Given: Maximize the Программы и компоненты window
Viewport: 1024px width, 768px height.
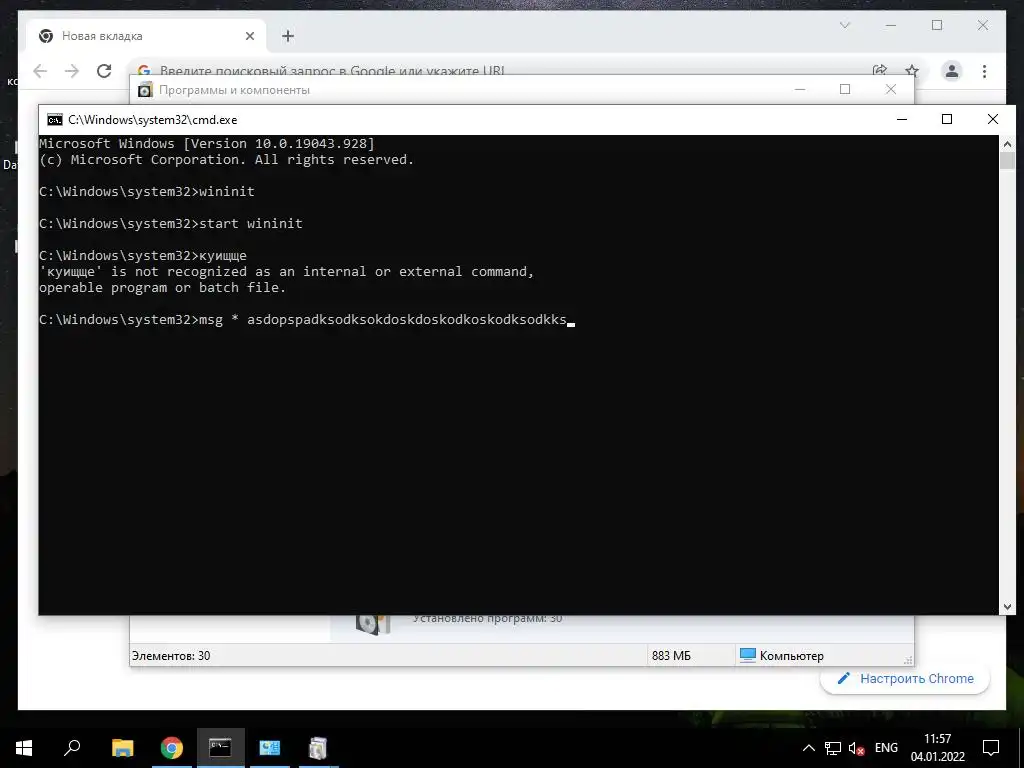Looking at the screenshot, I should click(x=844, y=89).
